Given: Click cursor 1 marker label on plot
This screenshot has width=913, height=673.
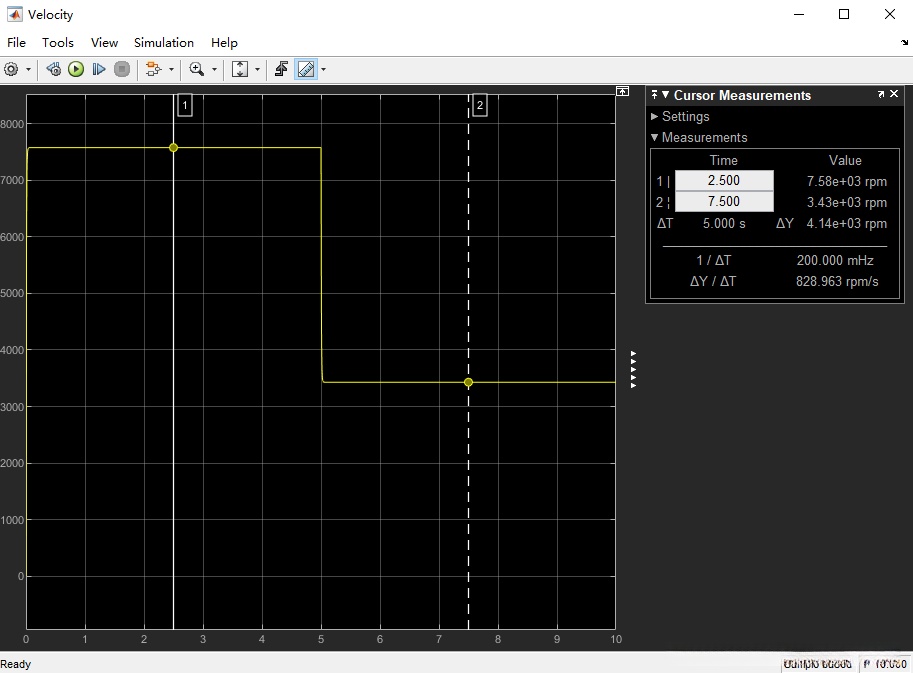Looking at the screenshot, I should (x=184, y=105).
